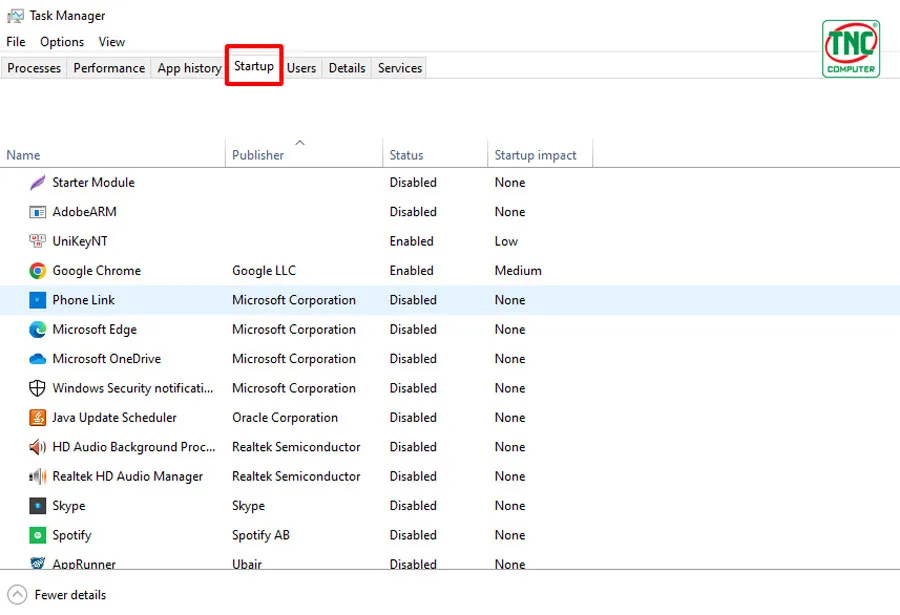Select the Realtek HD Audio Manager name
900x615 pixels.
pyautogui.click(x=127, y=477)
